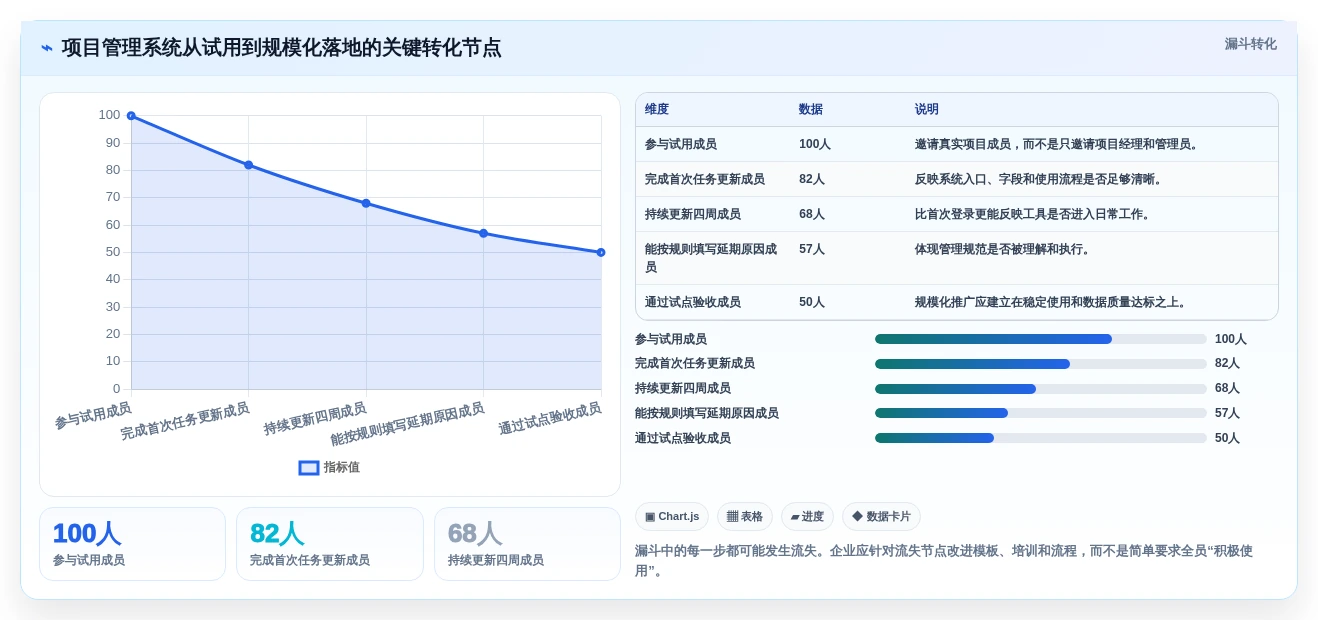The image size is (1318, 620).
Task: Click the 能按规则填写延期原因成员 progress bar
Action: point(1041,413)
